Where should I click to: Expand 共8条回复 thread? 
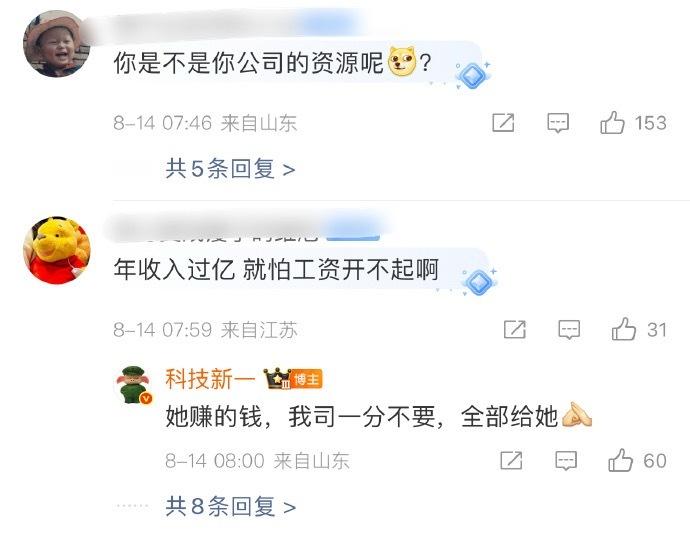click(x=230, y=507)
